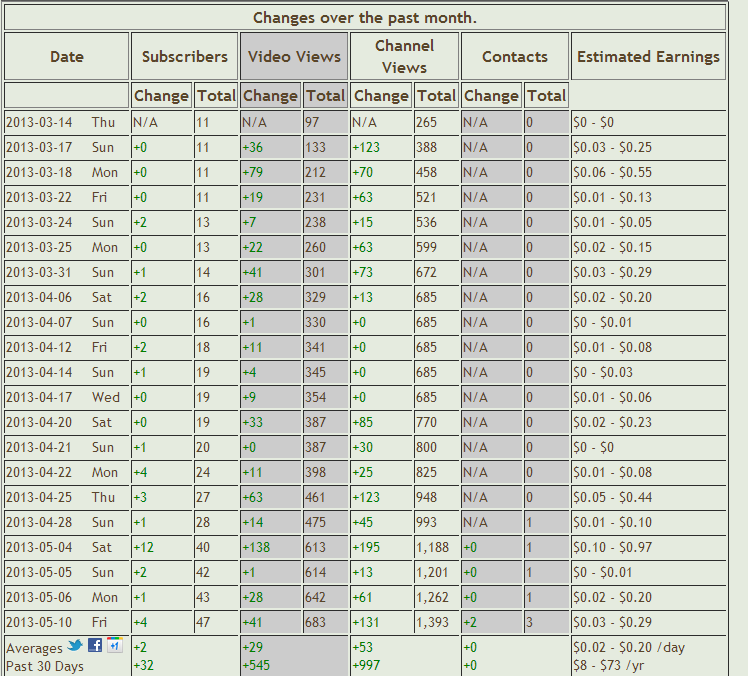
Task: Select the Channel Views column header
Action: [x=405, y=56]
